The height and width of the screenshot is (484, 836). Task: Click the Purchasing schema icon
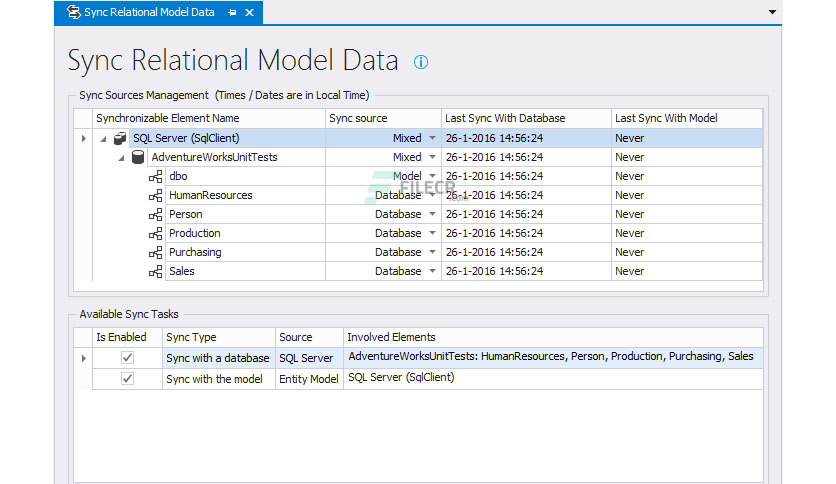coord(156,253)
